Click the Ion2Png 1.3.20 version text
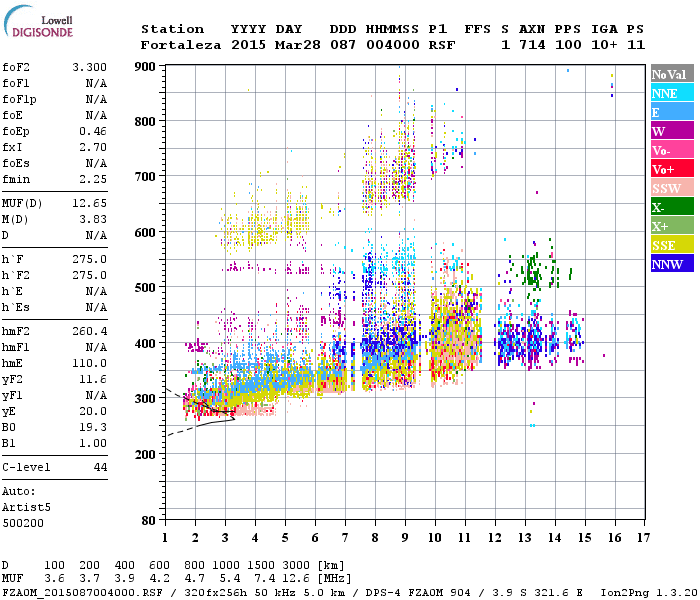 (649, 593)
